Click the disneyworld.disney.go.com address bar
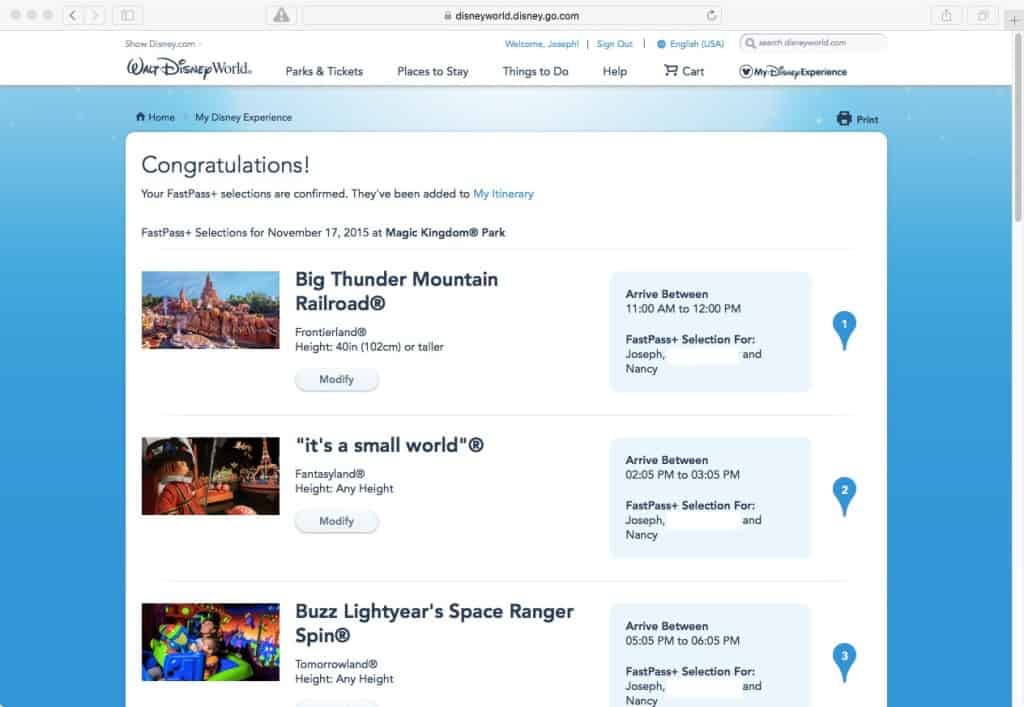Screen dimensions: 1024x707 (512, 15)
